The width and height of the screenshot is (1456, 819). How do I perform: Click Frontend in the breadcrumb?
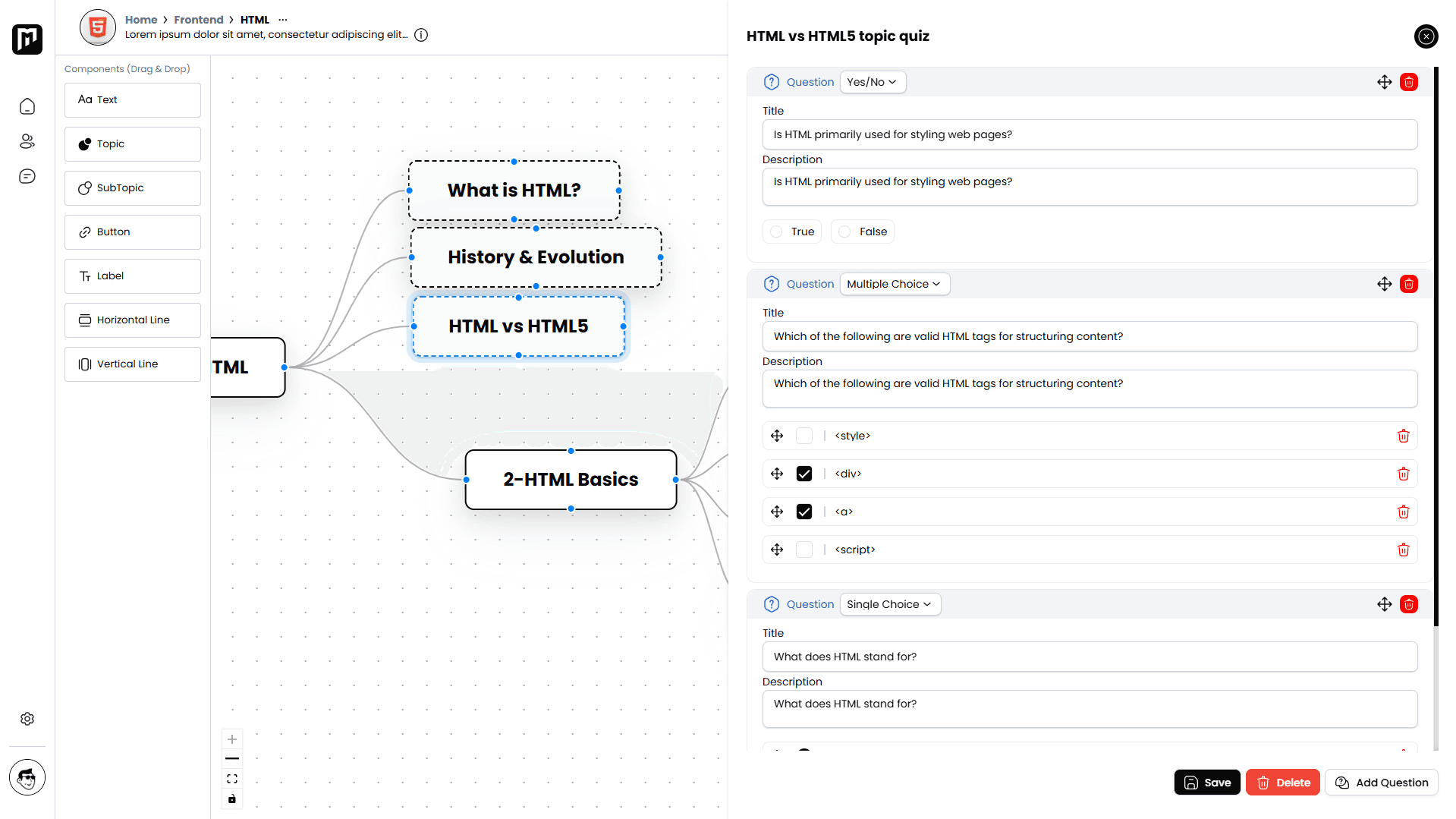pos(199,19)
